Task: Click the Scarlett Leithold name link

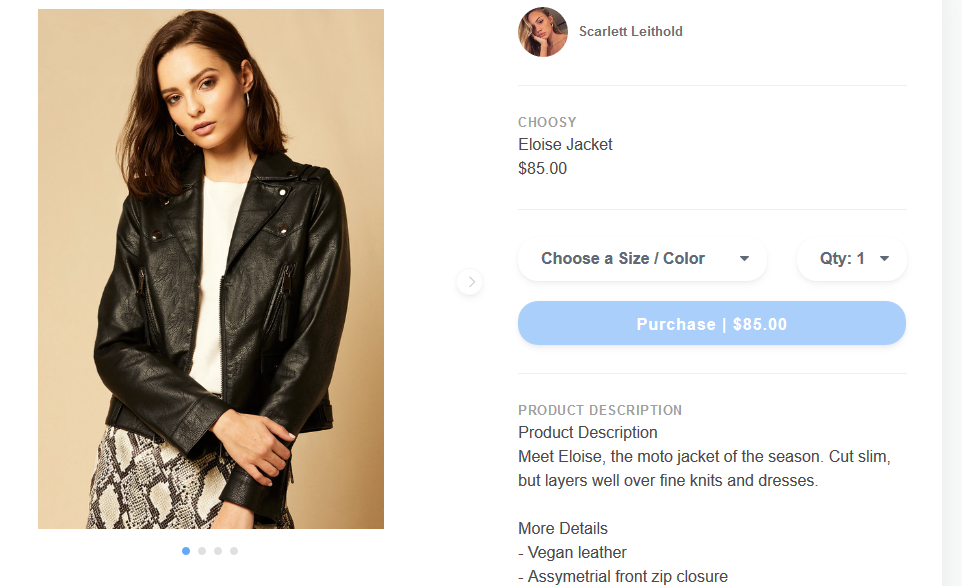Action: pyautogui.click(x=630, y=32)
